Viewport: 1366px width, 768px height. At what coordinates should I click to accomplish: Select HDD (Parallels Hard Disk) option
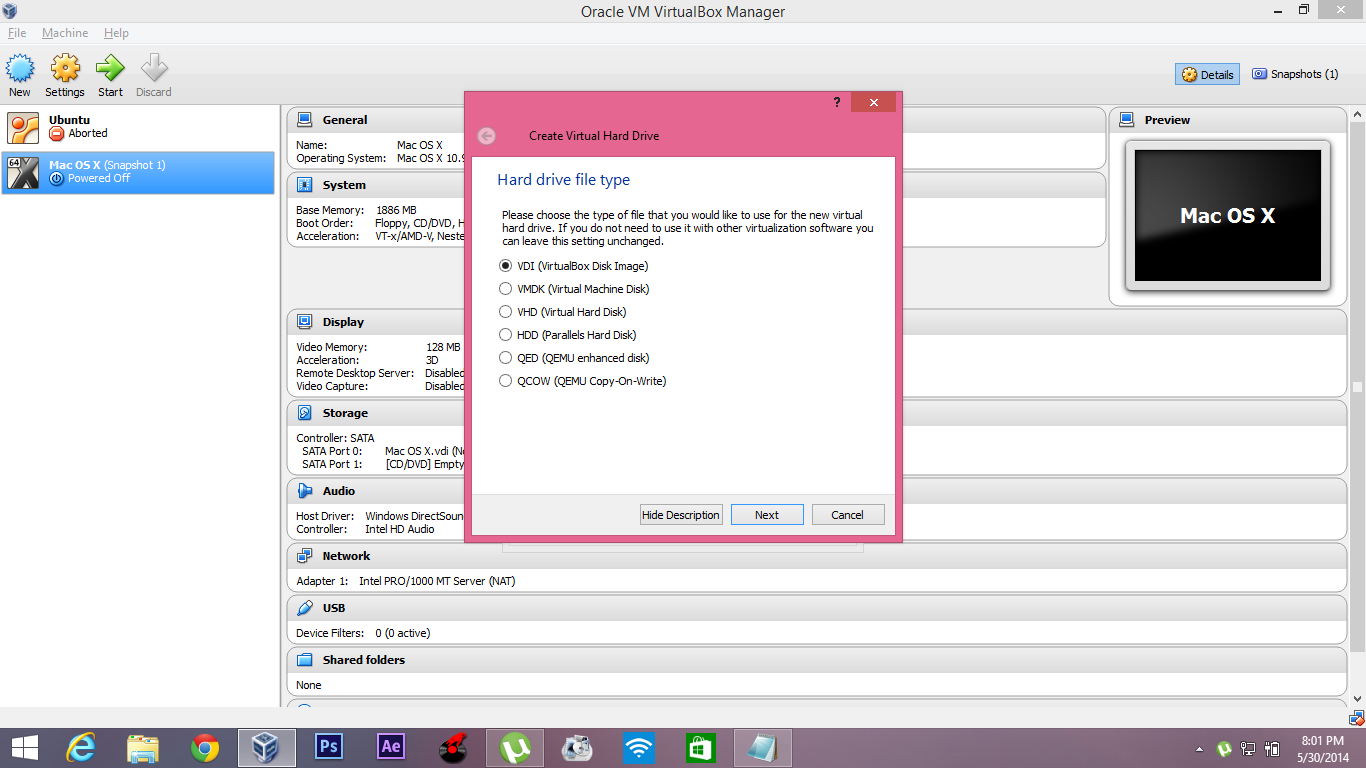tap(567, 335)
